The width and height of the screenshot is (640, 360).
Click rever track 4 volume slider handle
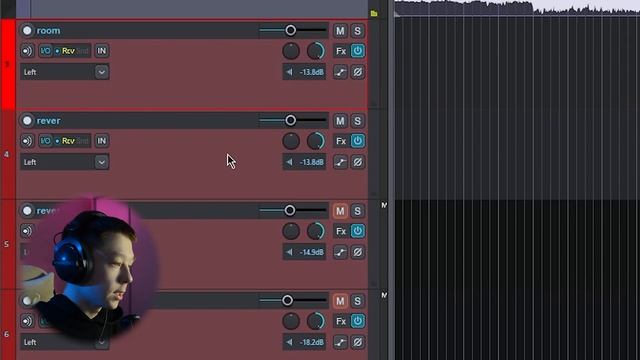click(x=291, y=120)
